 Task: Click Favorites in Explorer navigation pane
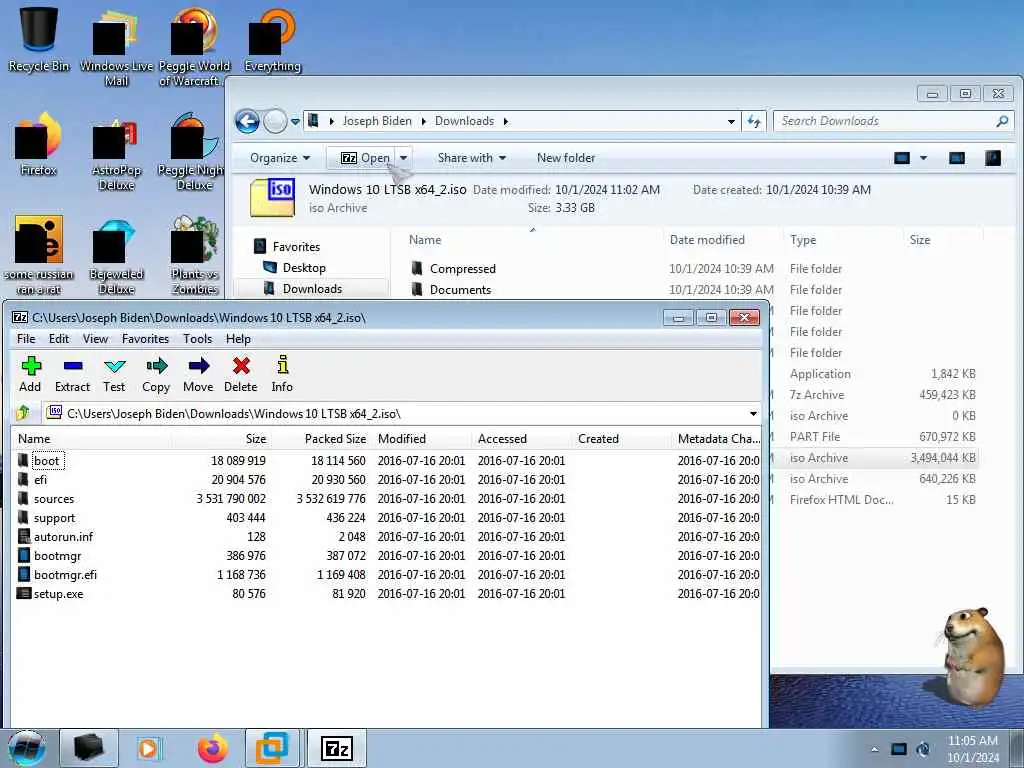coord(296,247)
